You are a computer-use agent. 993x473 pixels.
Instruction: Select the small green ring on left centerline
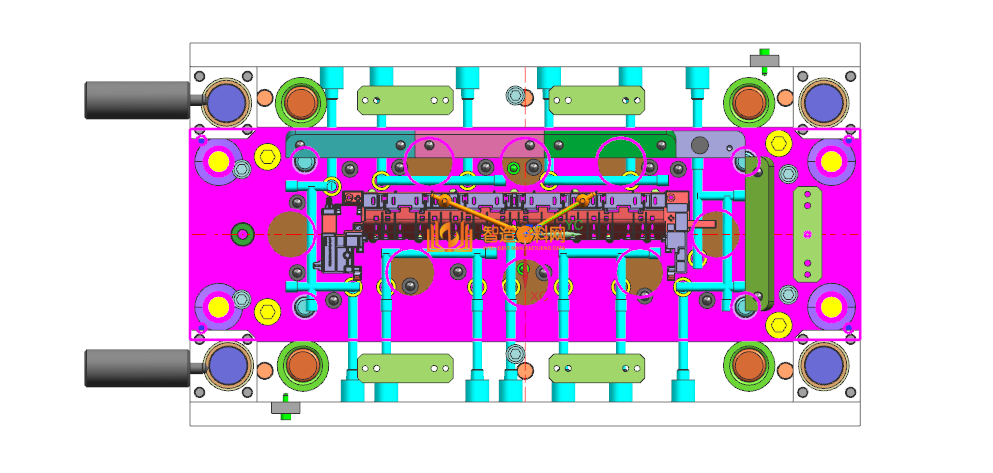(242, 235)
